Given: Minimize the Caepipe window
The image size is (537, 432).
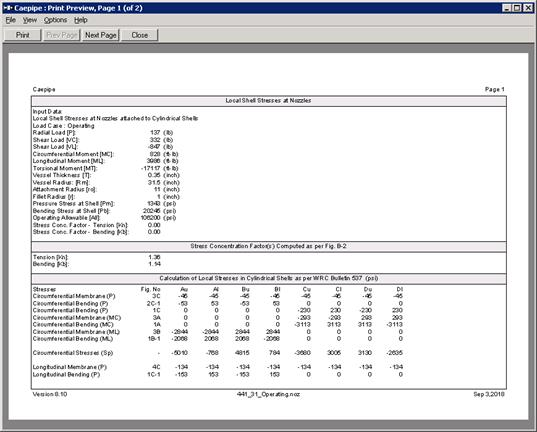Looking at the screenshot, I should 507,8.
